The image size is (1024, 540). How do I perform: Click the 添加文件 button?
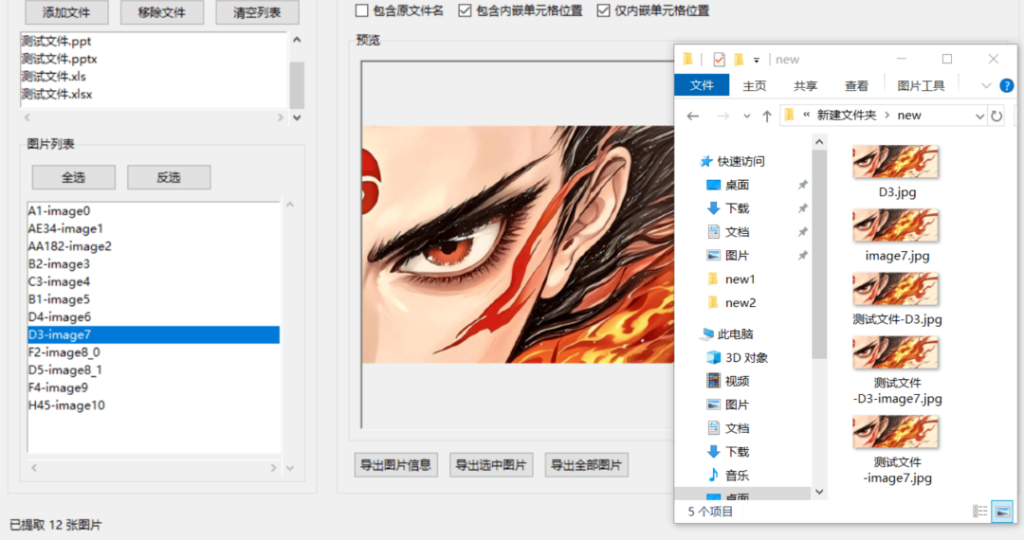click(67, 12)
